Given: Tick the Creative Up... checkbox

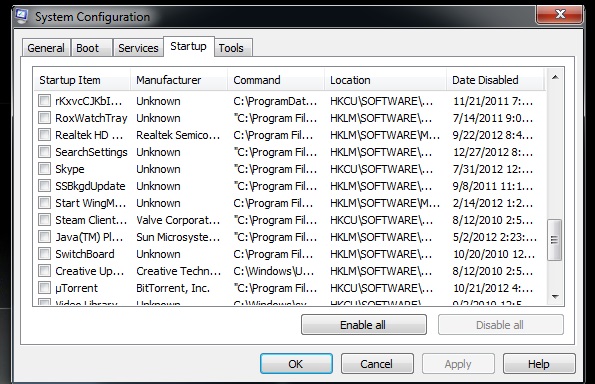Looking at the screenshot, I should [44, 271].
